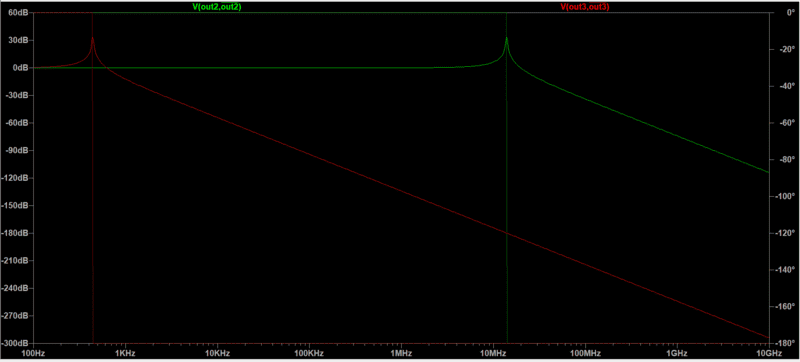The image size is (800, 362).
Task: Click the 10KHz frequency axis label
Action: [x=217, y=353]
